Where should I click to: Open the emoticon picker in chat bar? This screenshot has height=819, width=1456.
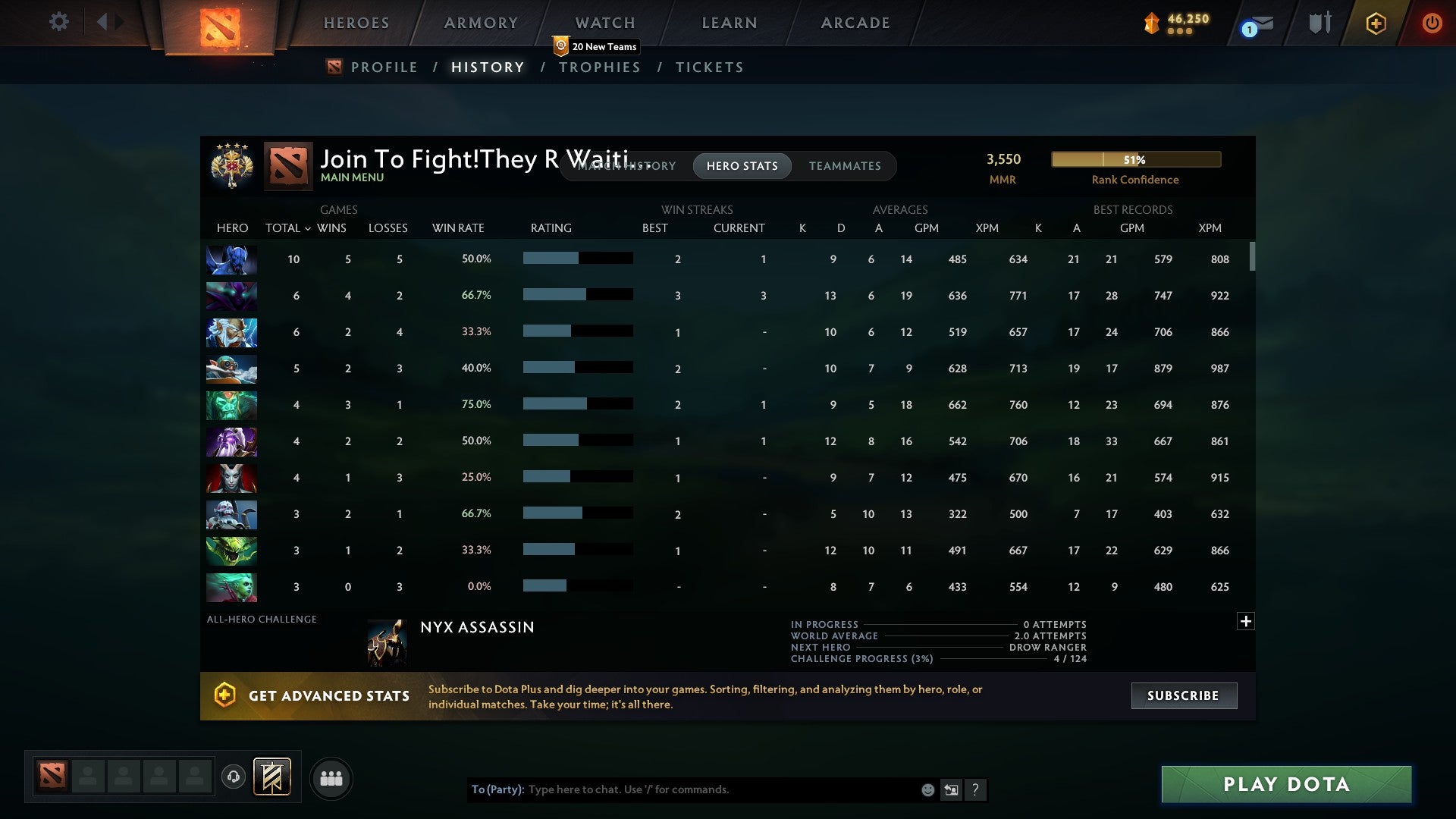(x=927, y=789)
